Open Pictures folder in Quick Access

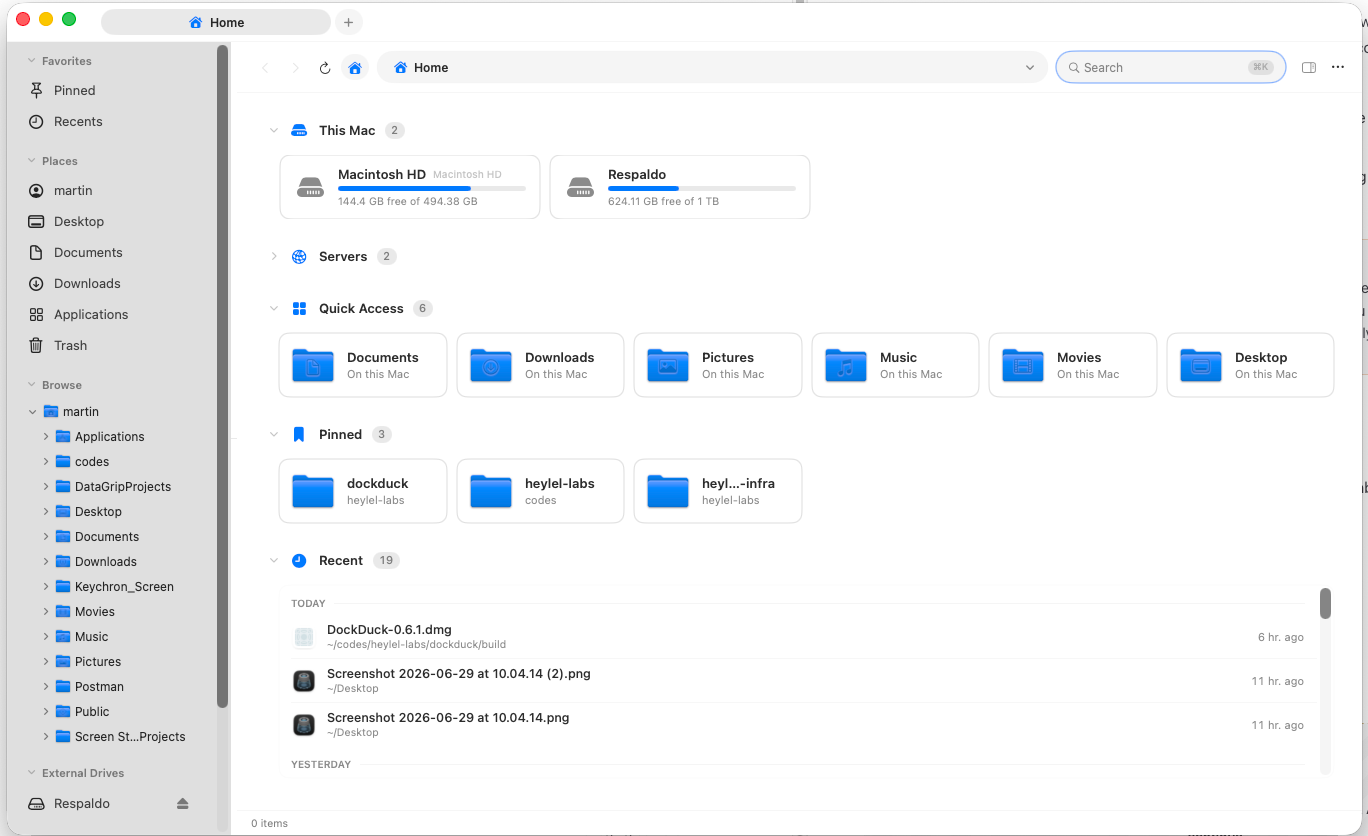tap(718, 365)
